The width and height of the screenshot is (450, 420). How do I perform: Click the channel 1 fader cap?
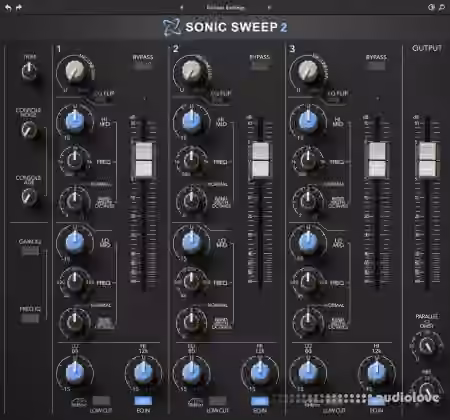(x=144, y=160)
